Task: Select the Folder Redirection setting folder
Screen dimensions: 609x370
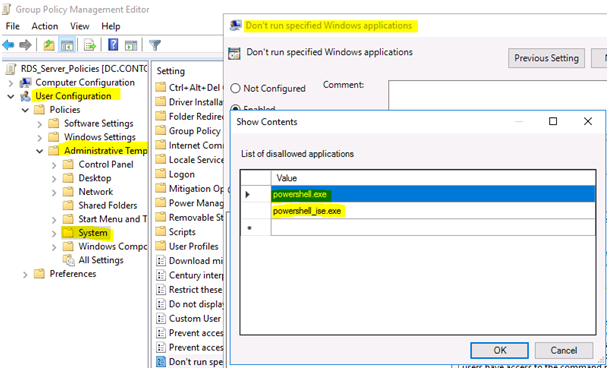Action: coord(189,116)
